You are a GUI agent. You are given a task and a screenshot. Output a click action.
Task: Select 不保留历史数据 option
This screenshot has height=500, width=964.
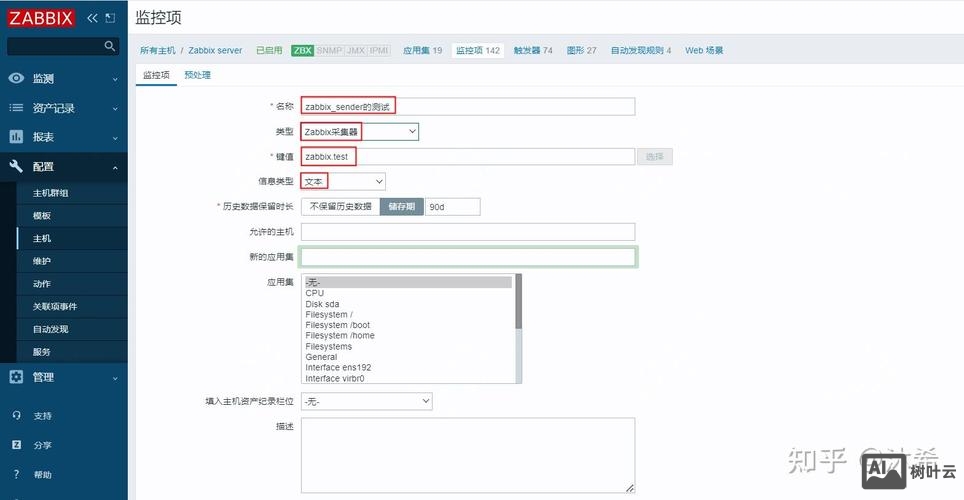pyautogui.click(x=341, y=207)
